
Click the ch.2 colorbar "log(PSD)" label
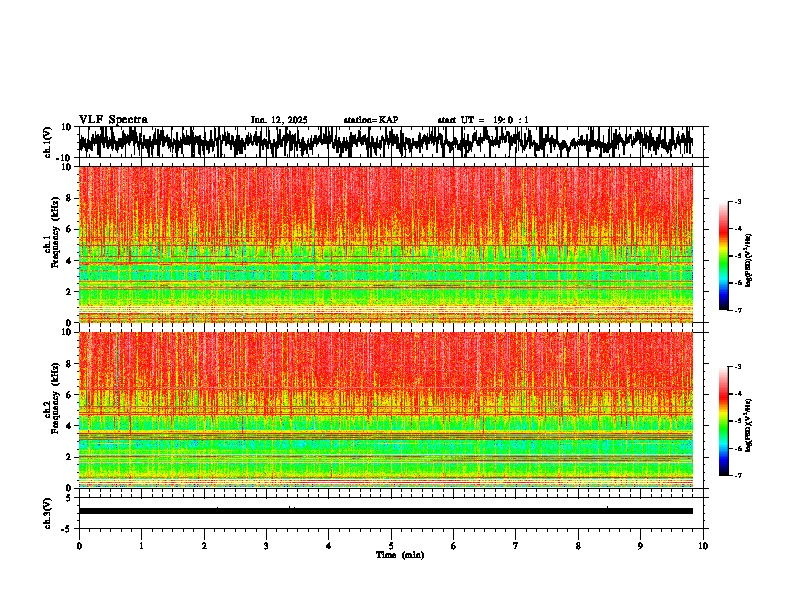click(x=748, y=425)
